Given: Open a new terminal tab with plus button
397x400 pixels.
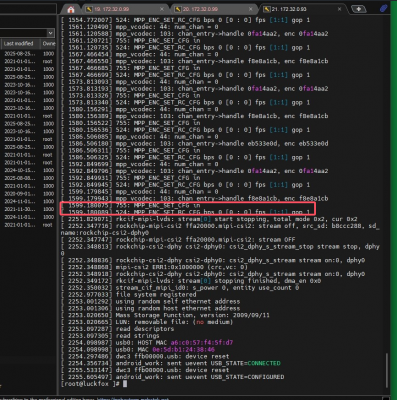Looking at the screenshot, I should 358,9.
